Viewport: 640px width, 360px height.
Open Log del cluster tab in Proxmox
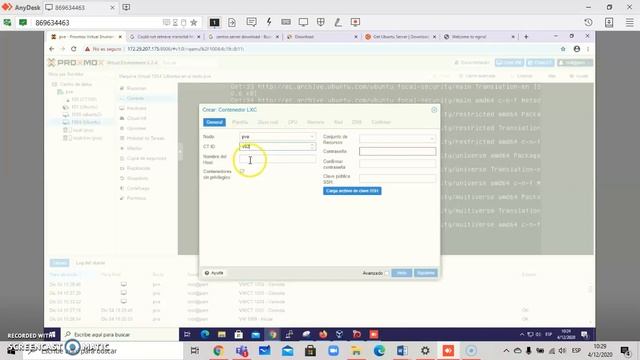point(90,263)
